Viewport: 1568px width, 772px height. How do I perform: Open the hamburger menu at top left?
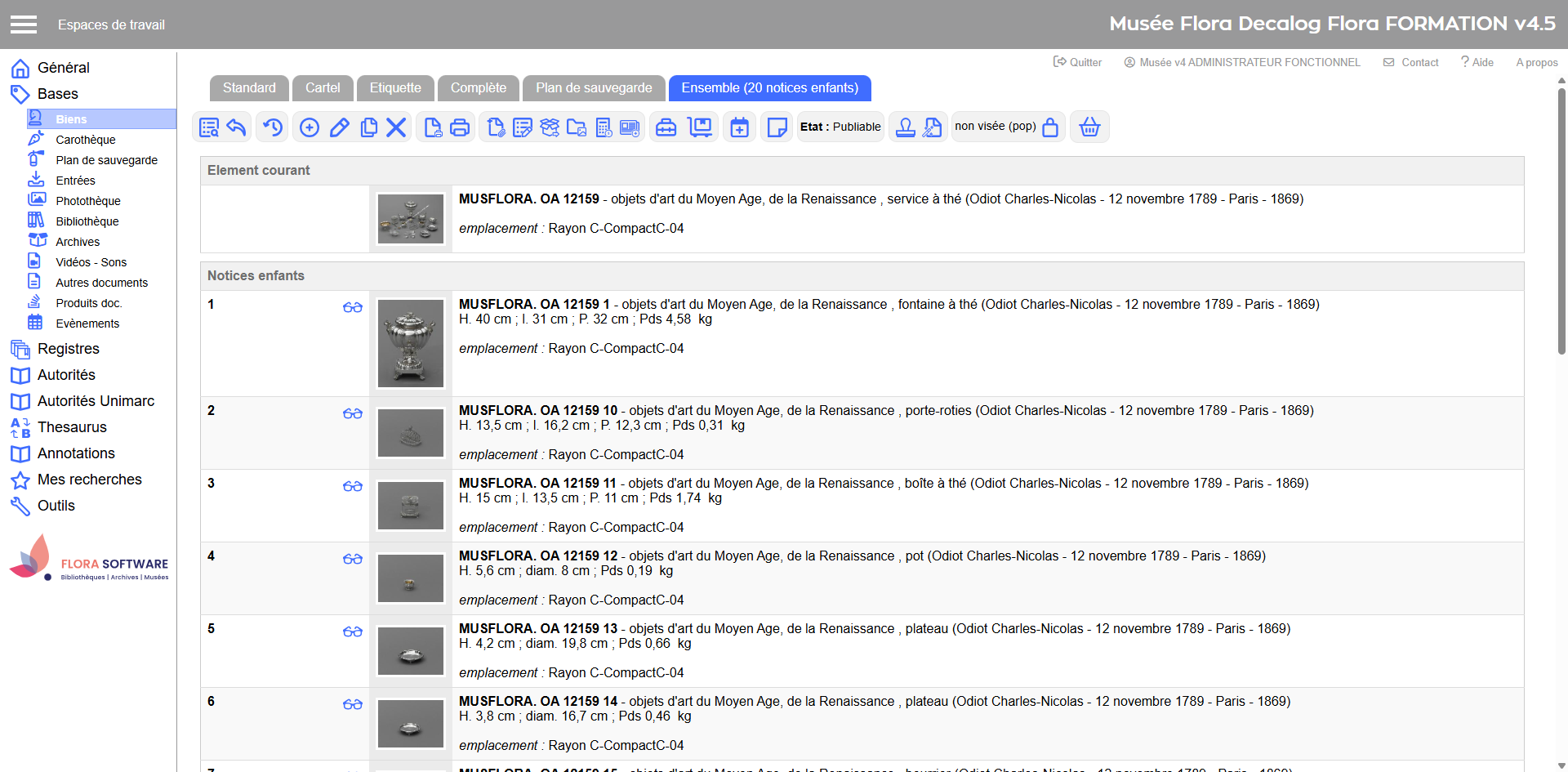[24, 25]
